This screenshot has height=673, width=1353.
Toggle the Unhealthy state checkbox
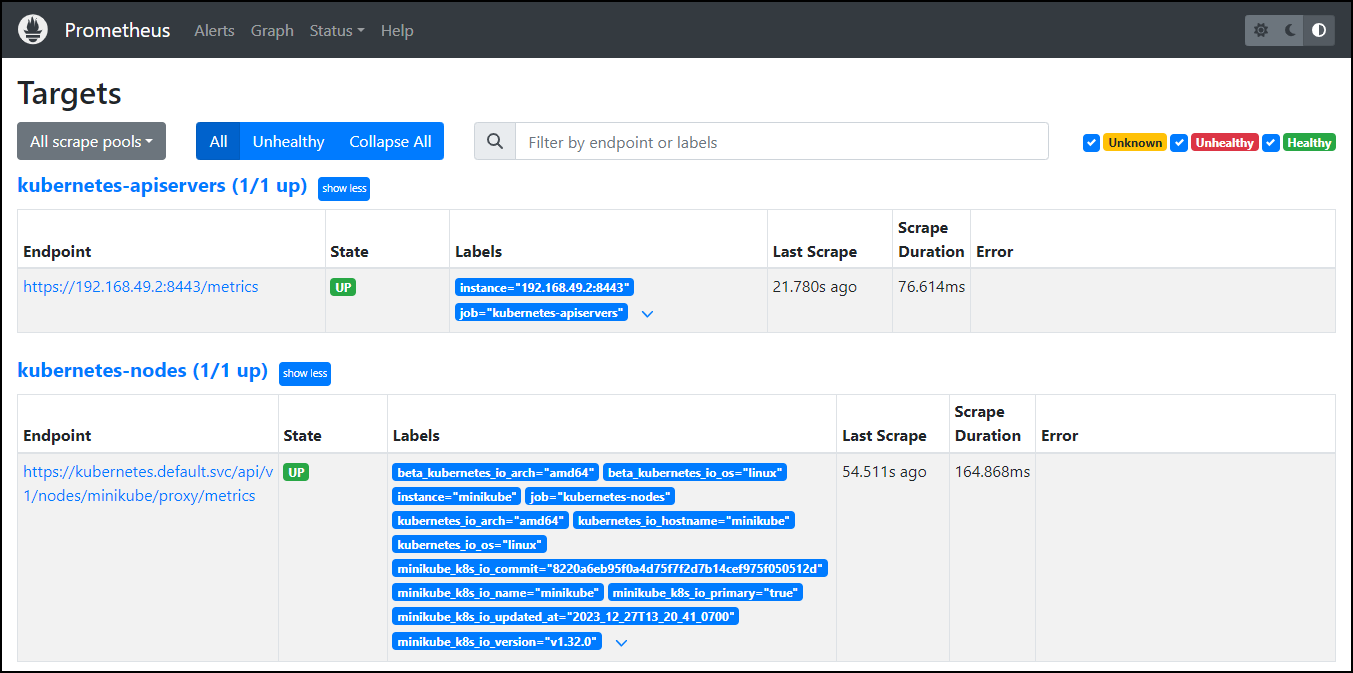(1179, 143)
